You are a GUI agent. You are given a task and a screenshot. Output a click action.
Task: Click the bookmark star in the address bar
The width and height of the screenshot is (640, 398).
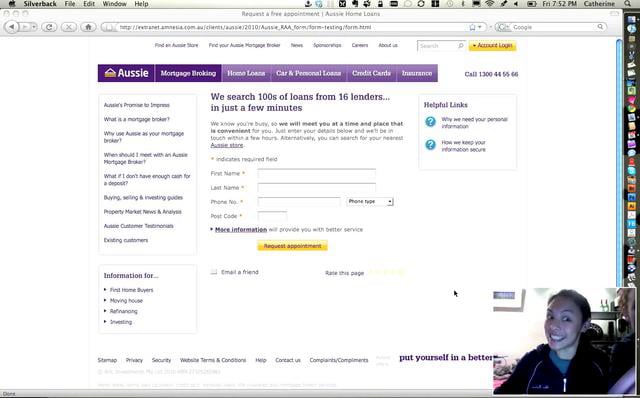point(472,27)
